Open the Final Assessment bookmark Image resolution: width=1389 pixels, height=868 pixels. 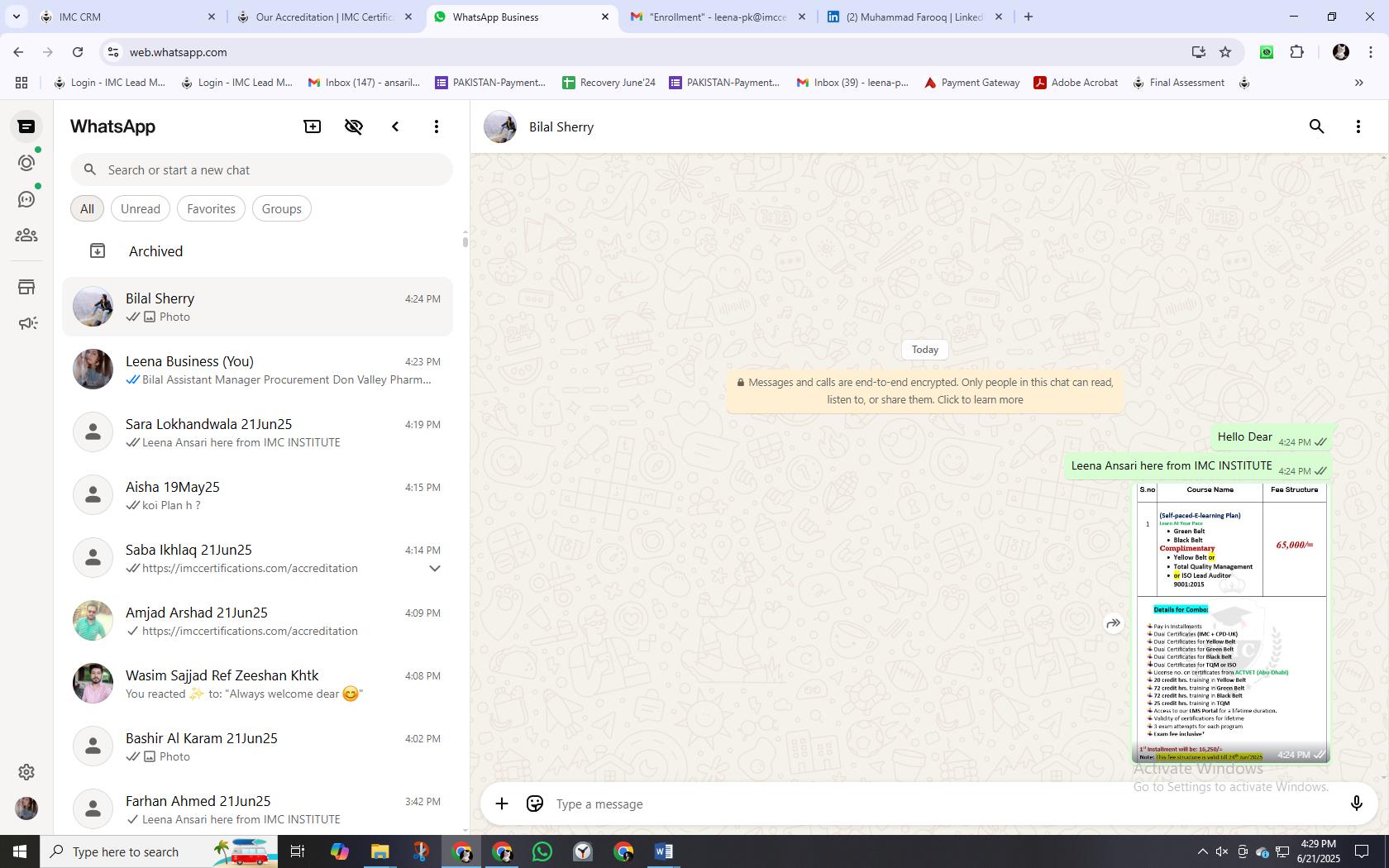point(1178,83)
